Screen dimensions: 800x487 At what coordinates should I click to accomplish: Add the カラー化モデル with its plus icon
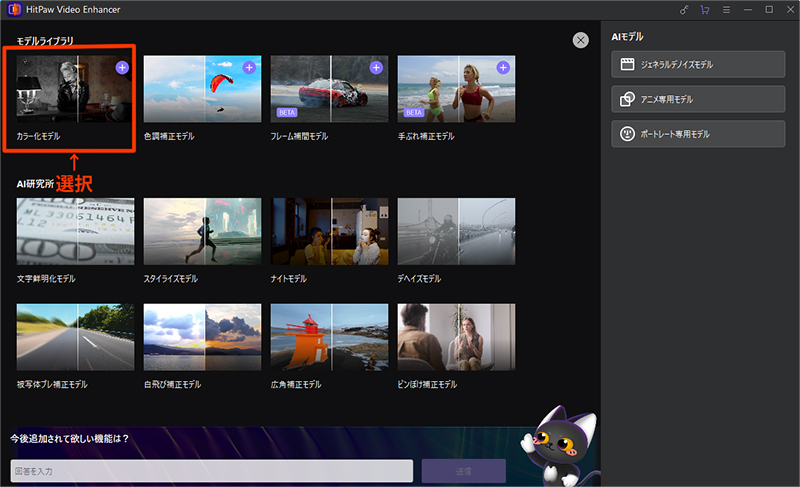[x=122, y=67]
